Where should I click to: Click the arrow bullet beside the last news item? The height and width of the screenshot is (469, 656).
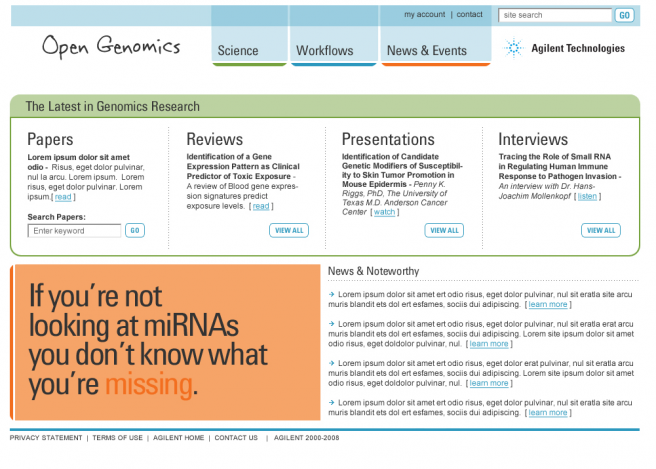click(x=331, y=402)
